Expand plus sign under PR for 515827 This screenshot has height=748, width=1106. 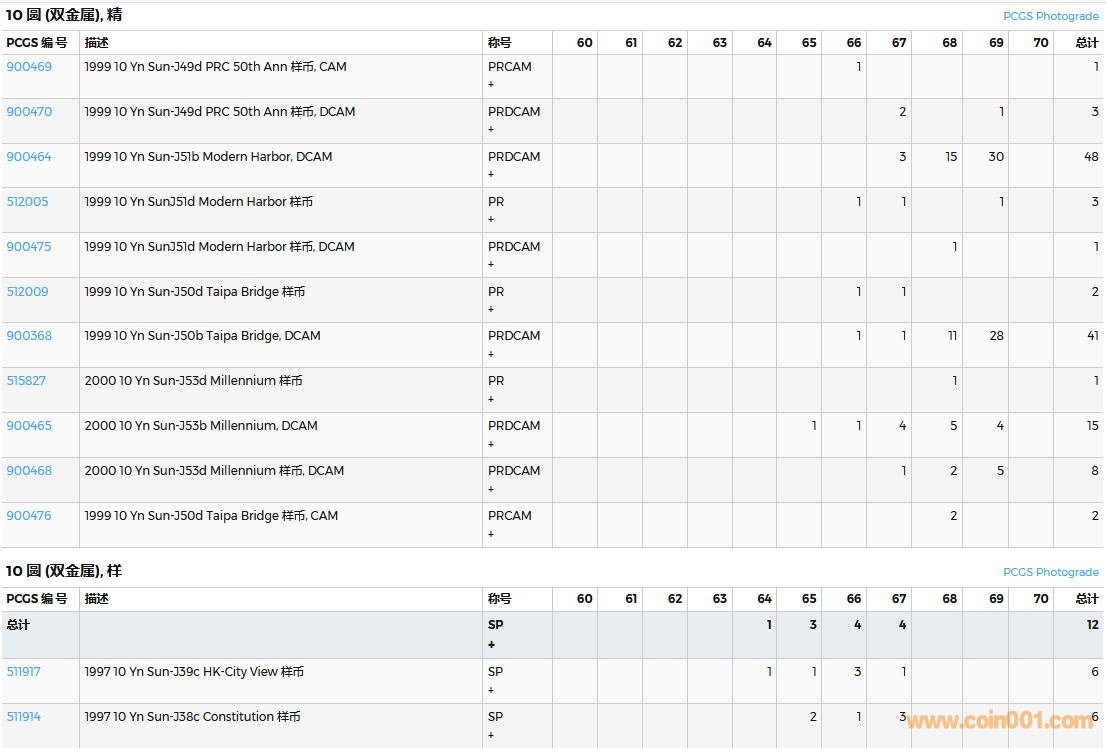pos(491,399)
